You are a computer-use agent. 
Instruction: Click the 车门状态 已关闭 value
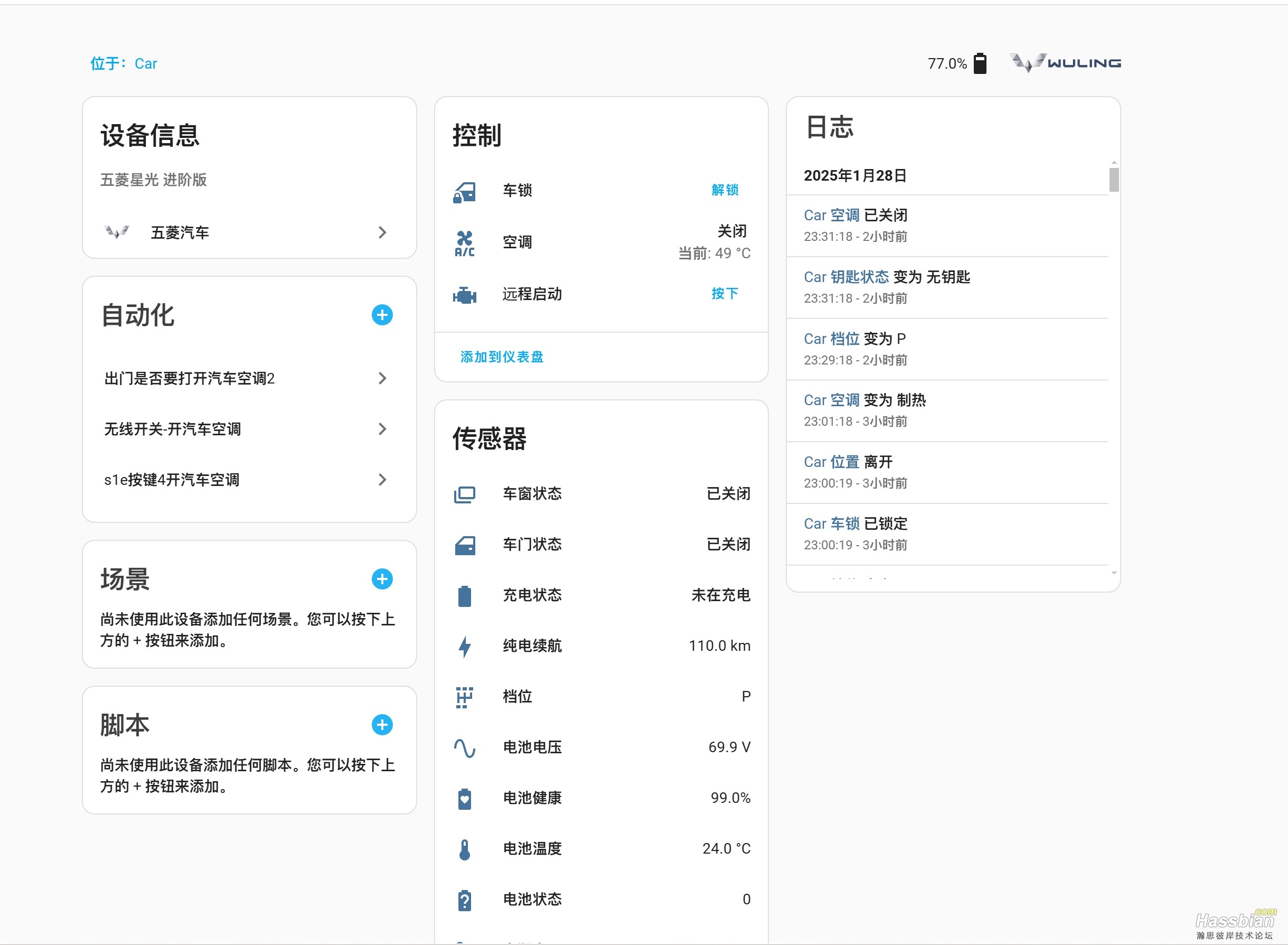click(728, 545)
